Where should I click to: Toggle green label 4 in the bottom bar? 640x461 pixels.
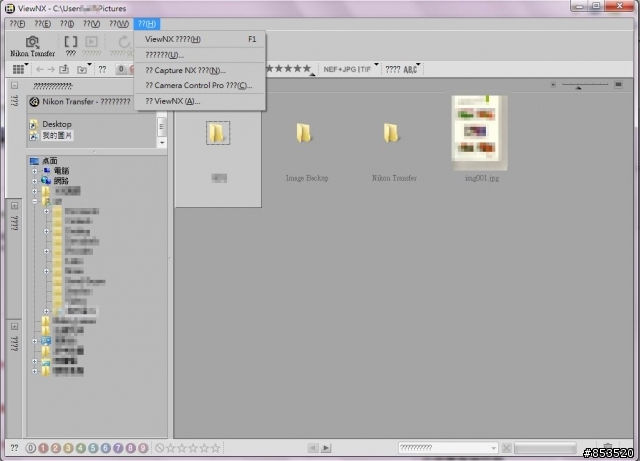point(81,448)
